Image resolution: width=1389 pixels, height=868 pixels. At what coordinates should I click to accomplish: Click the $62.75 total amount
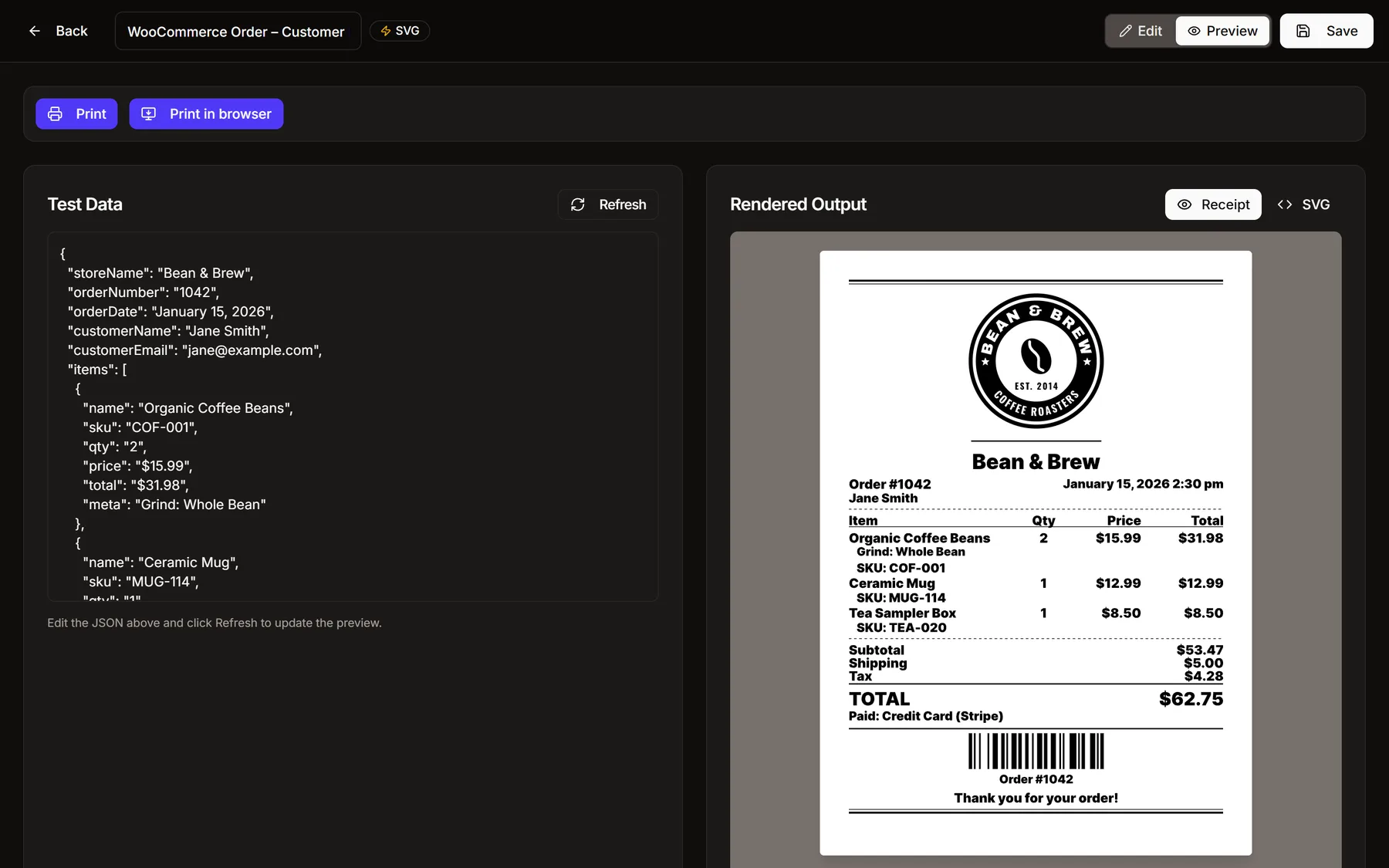pos(1191,699)
